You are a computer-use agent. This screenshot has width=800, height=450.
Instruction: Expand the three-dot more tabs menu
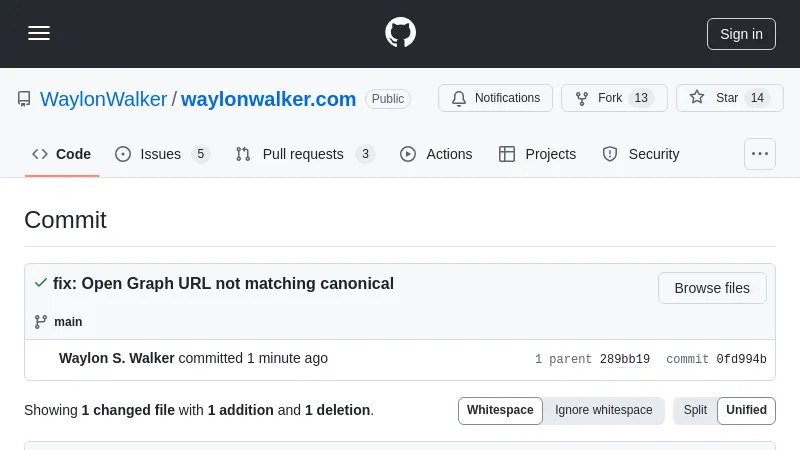(760, 154)
